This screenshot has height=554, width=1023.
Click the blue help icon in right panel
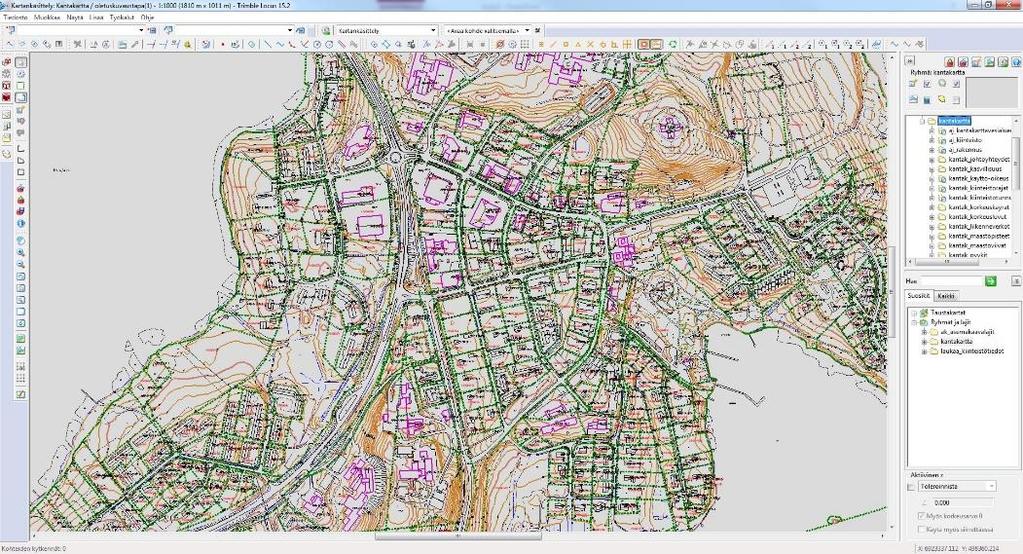coord(1015,61)
